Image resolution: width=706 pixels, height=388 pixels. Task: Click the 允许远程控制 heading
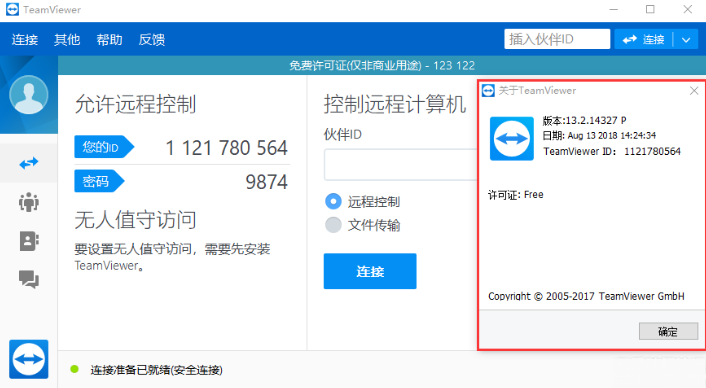pyautogui.click(x=136, y=104)
